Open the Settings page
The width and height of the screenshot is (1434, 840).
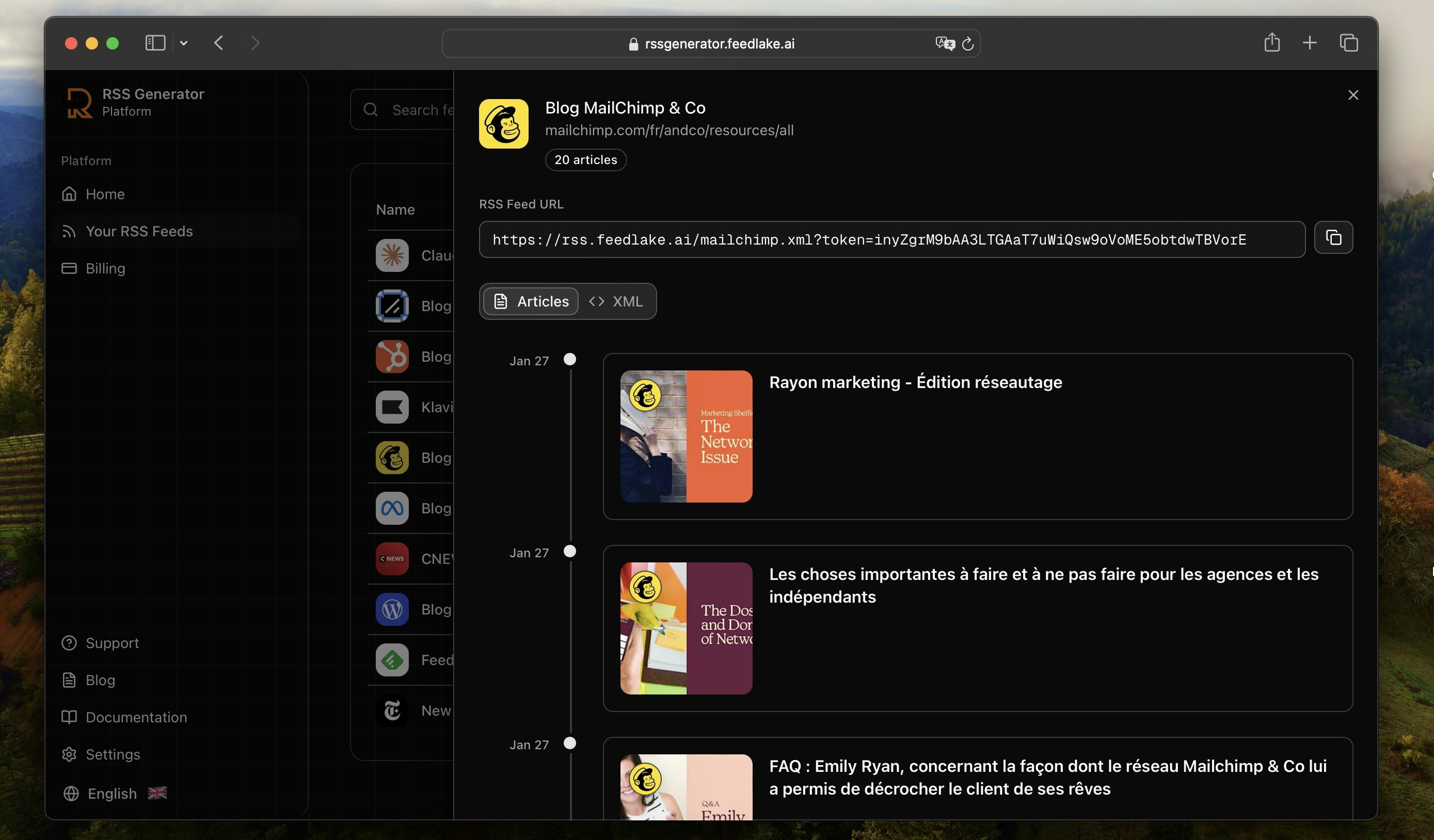click(112, 754)
